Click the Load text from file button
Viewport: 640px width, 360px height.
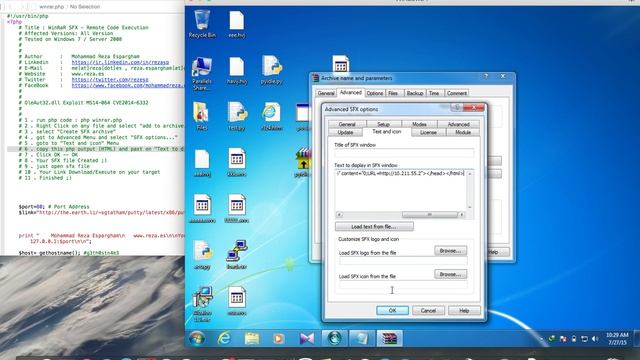click(374, 227)
